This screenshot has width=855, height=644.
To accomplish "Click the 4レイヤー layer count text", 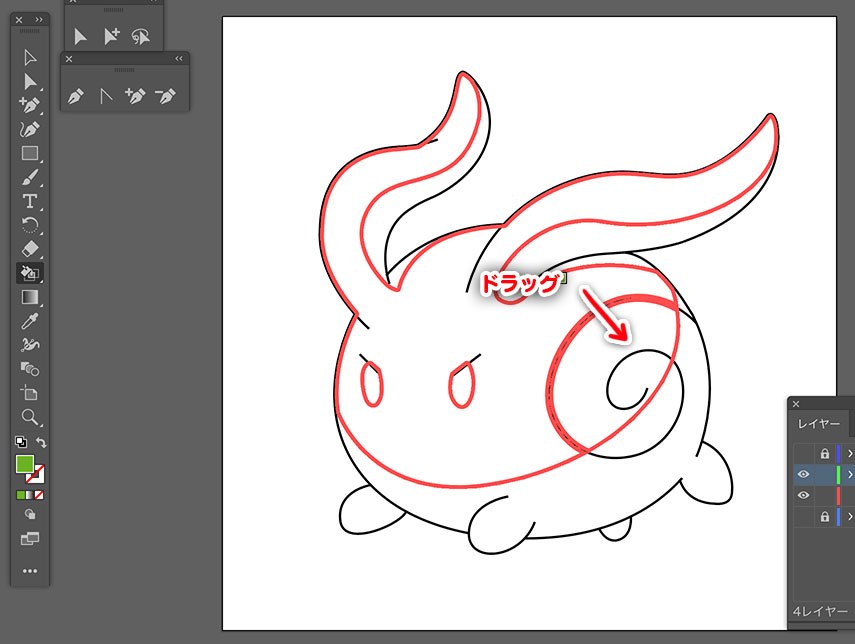I will click(x=820, y=611).
